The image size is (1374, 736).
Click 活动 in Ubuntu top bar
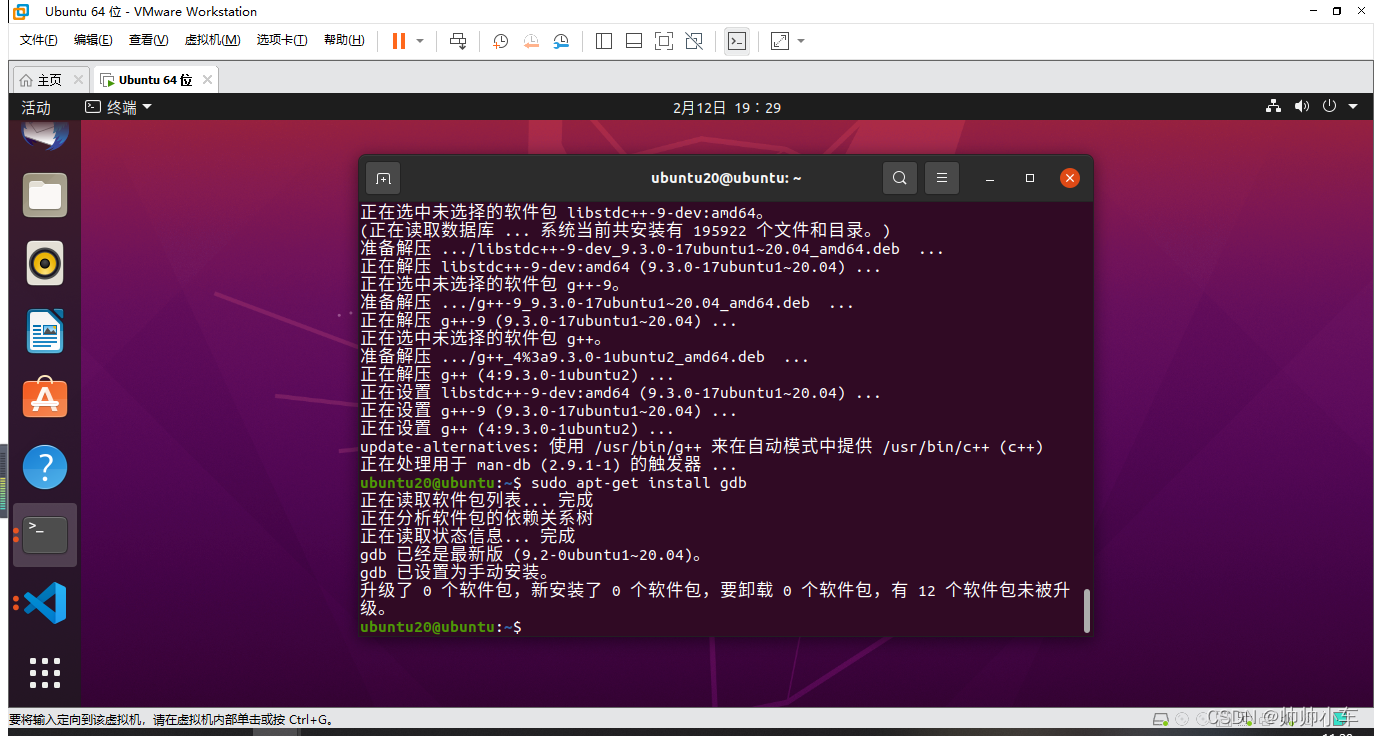click(x=36, y=107)
